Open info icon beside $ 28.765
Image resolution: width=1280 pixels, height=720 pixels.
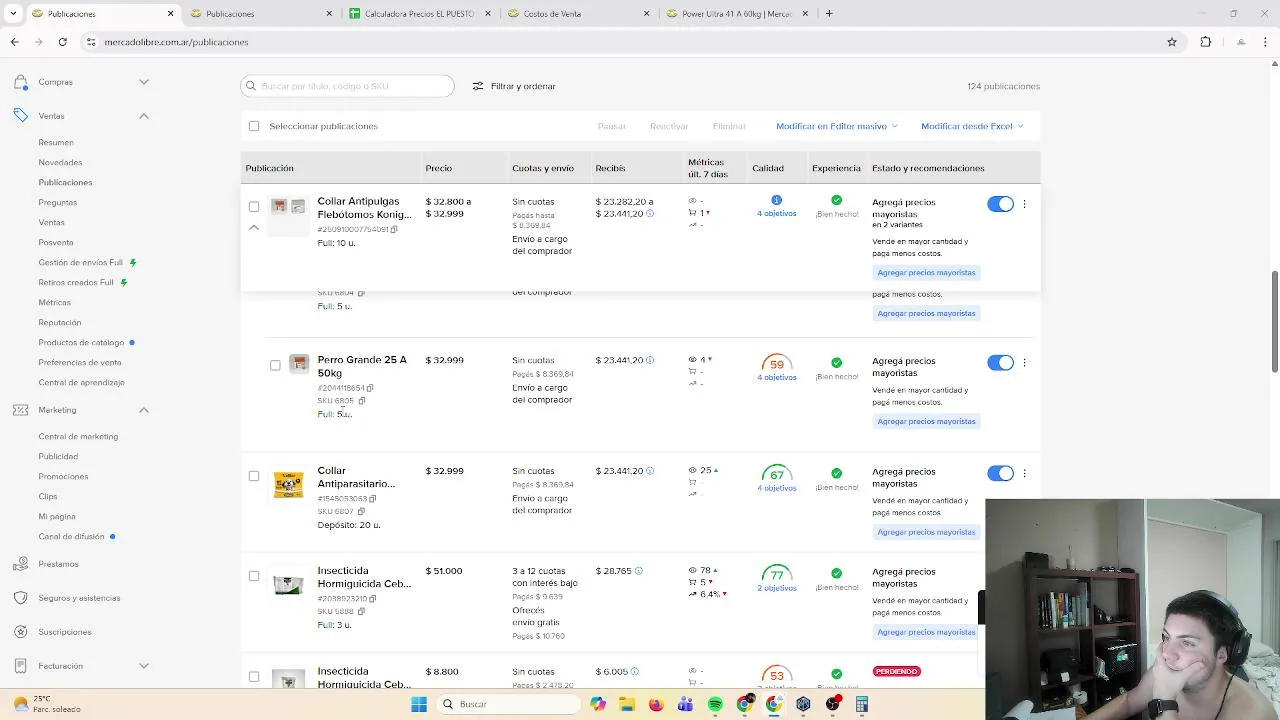click(638, 571)
